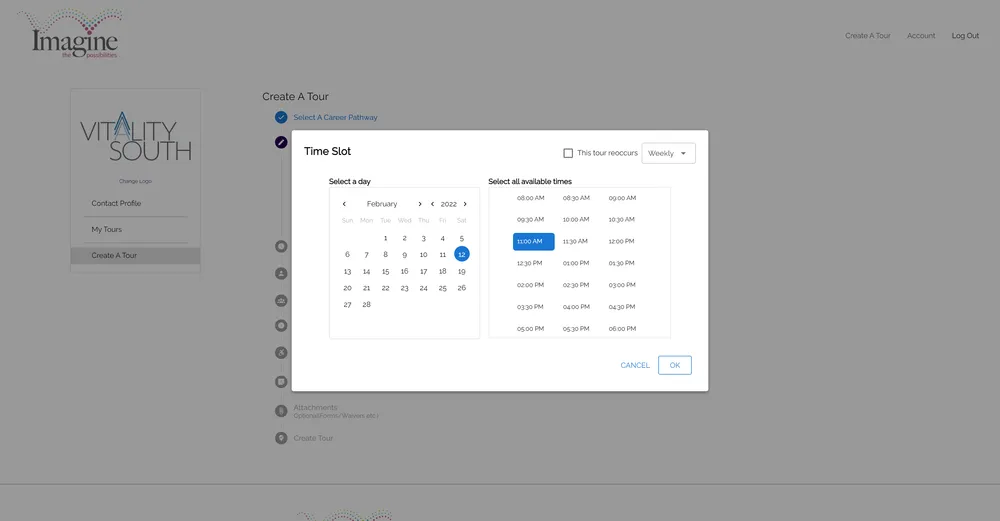
Task: Advance calendar to next month
Action: [420, 204]
